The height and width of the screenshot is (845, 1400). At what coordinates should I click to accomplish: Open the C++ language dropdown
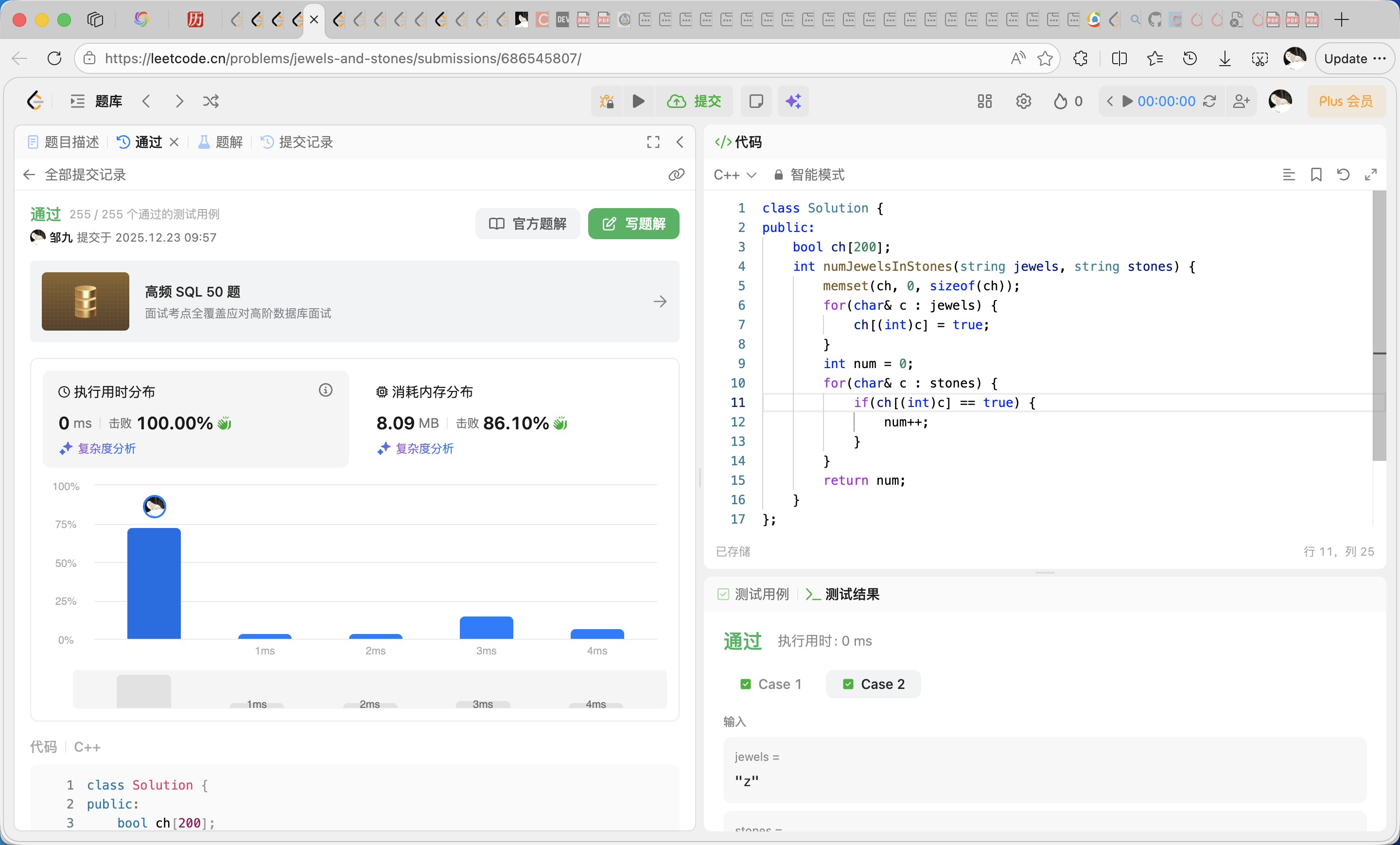[x=734, y=175]
